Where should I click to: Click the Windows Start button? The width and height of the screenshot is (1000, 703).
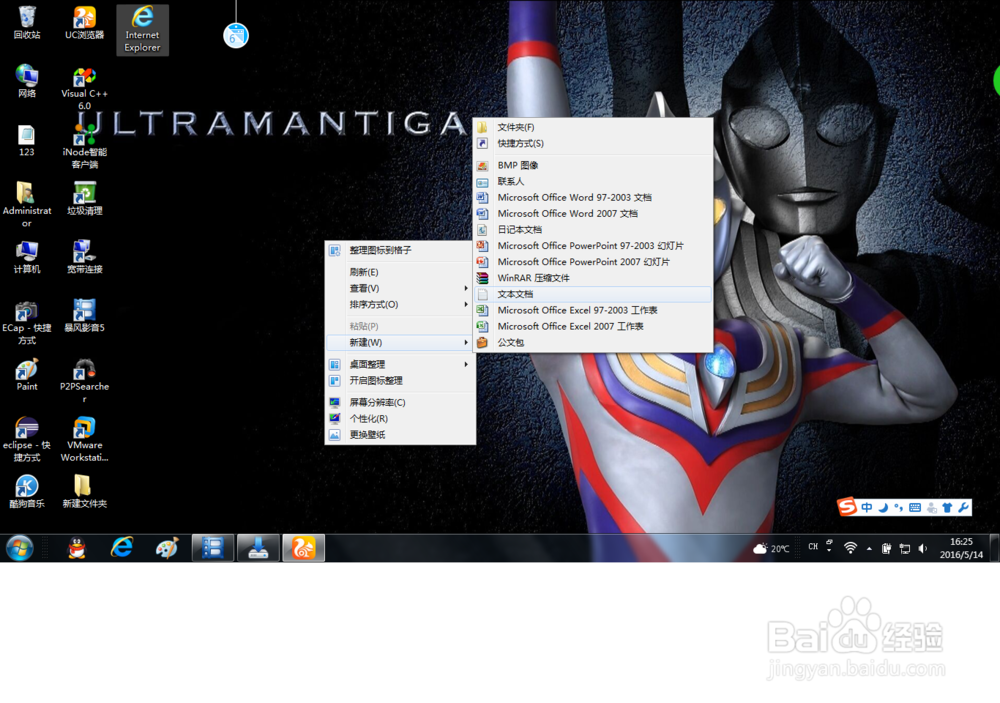point(20,548)
